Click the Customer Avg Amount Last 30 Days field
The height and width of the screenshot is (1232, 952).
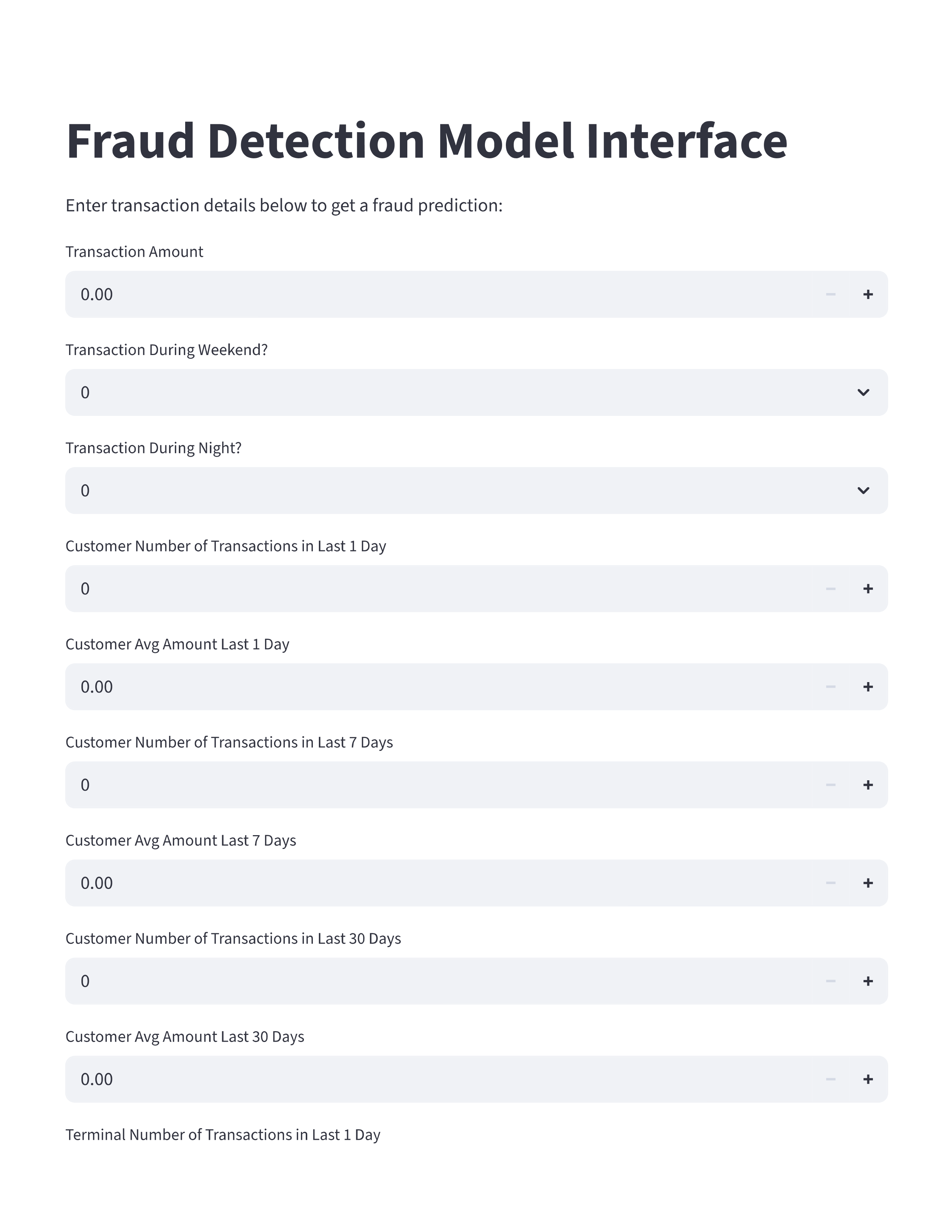click(440, 1080)
